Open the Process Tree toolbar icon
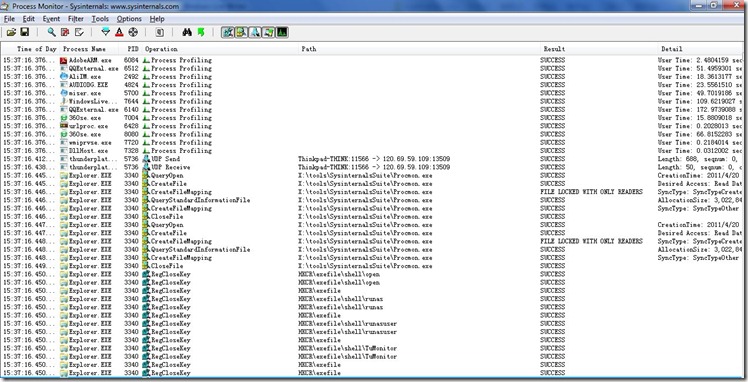748x382 pixels. 159,32
